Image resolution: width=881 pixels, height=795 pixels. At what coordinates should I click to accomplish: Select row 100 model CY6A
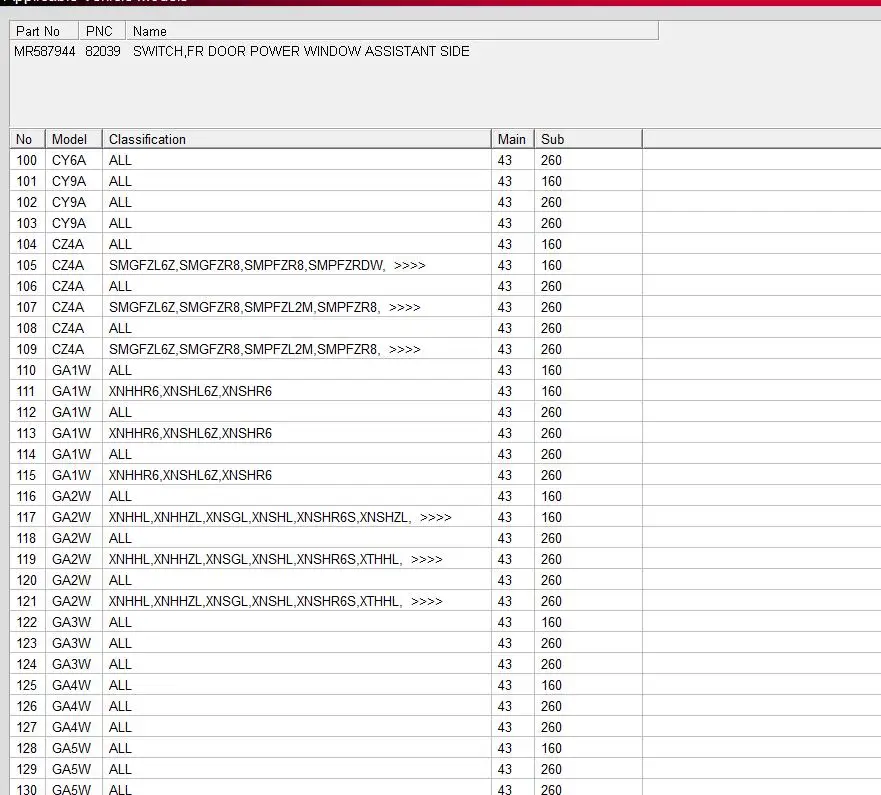69,161
